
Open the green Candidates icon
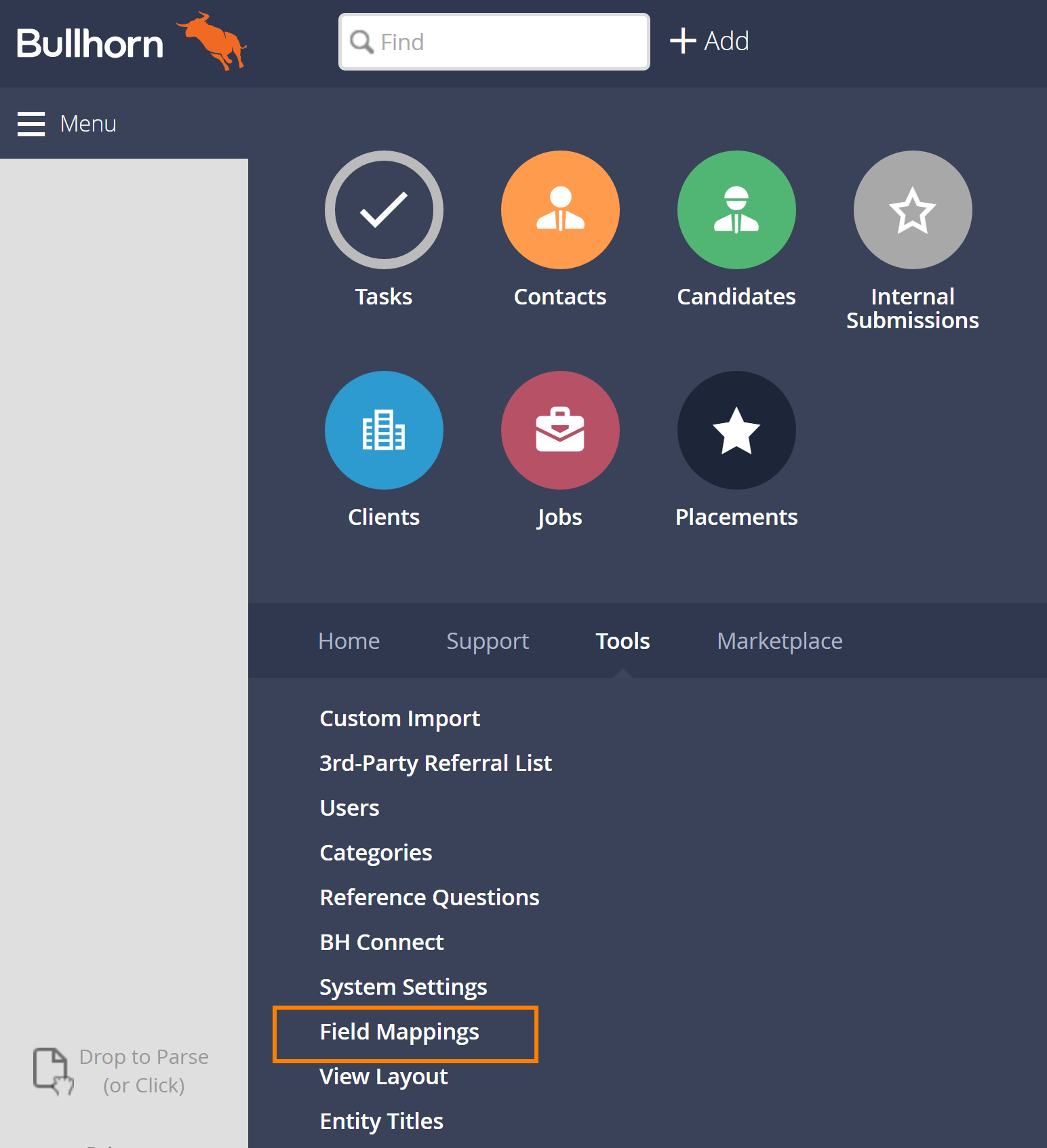tap(736, 210)
